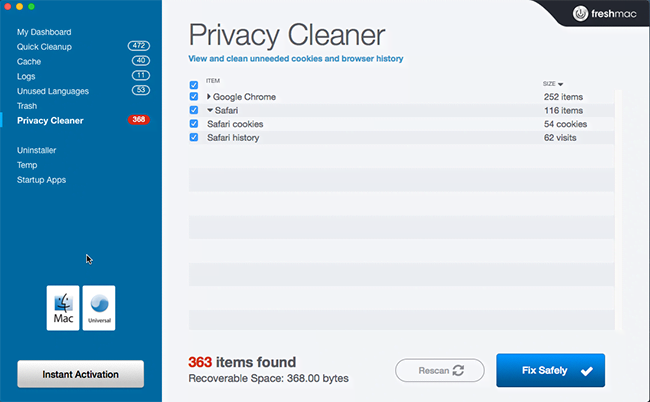
Task: Open the Uninstaller section
Action: pos(36,150)
